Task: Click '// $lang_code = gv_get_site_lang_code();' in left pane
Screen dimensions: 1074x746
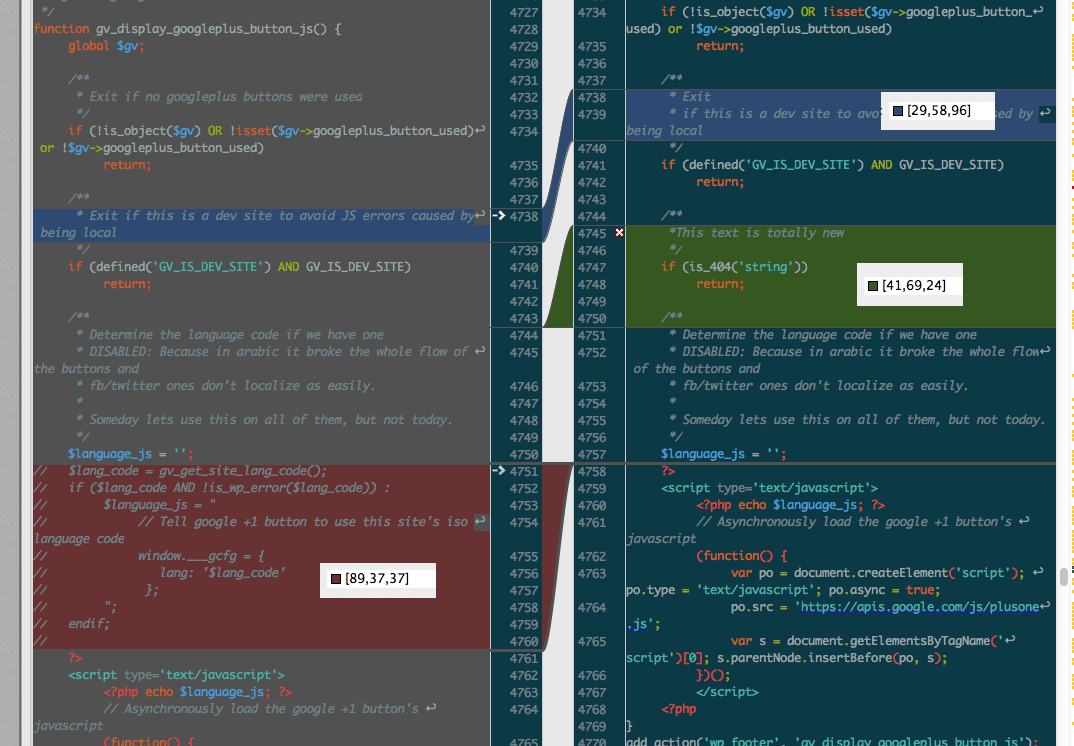Action: 180,471
